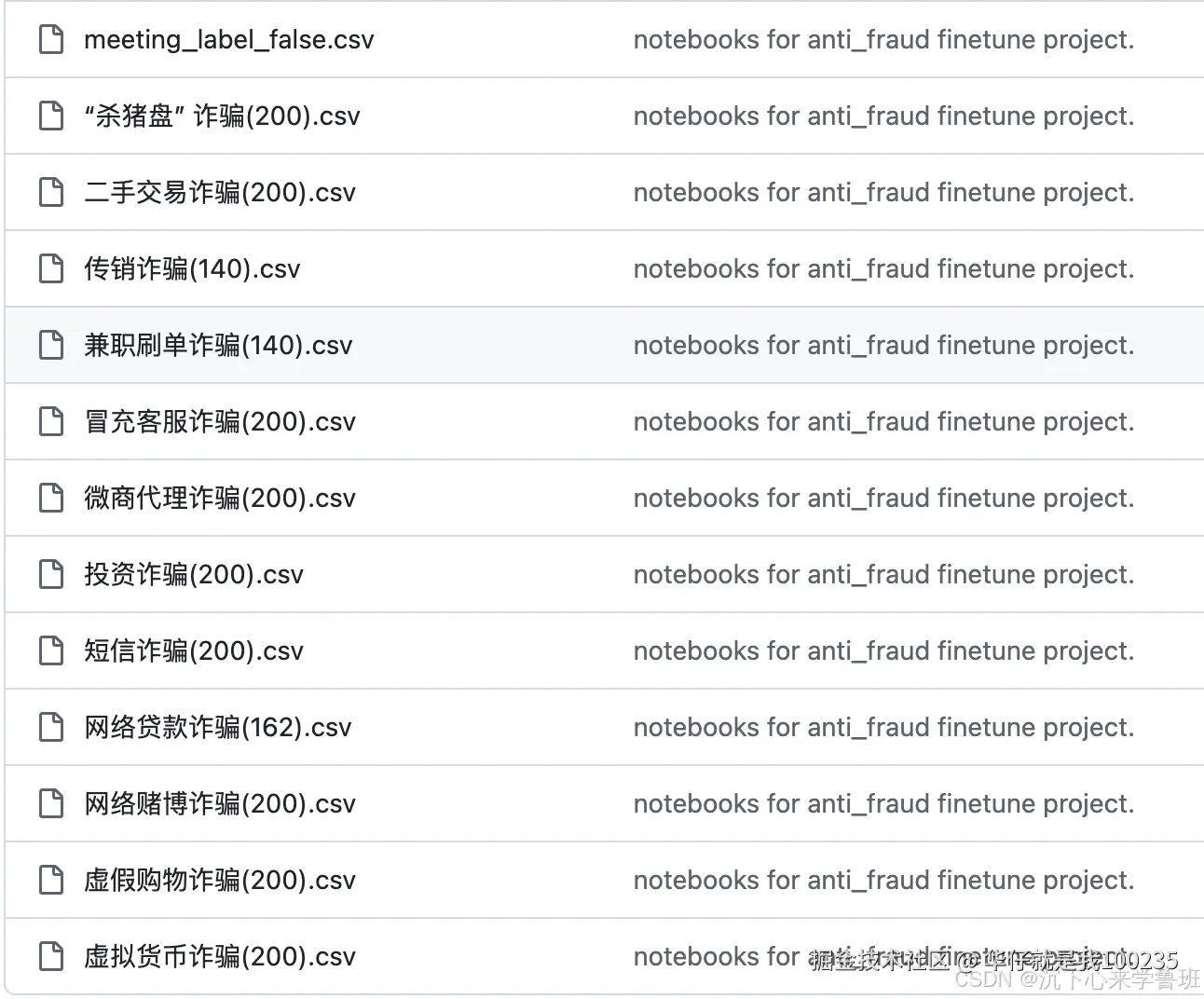The height and width of the screenshot is (999, 1204).
Task: Click file icon beside 微商代理诈骗(200).csv
Action: click(51, 498)
